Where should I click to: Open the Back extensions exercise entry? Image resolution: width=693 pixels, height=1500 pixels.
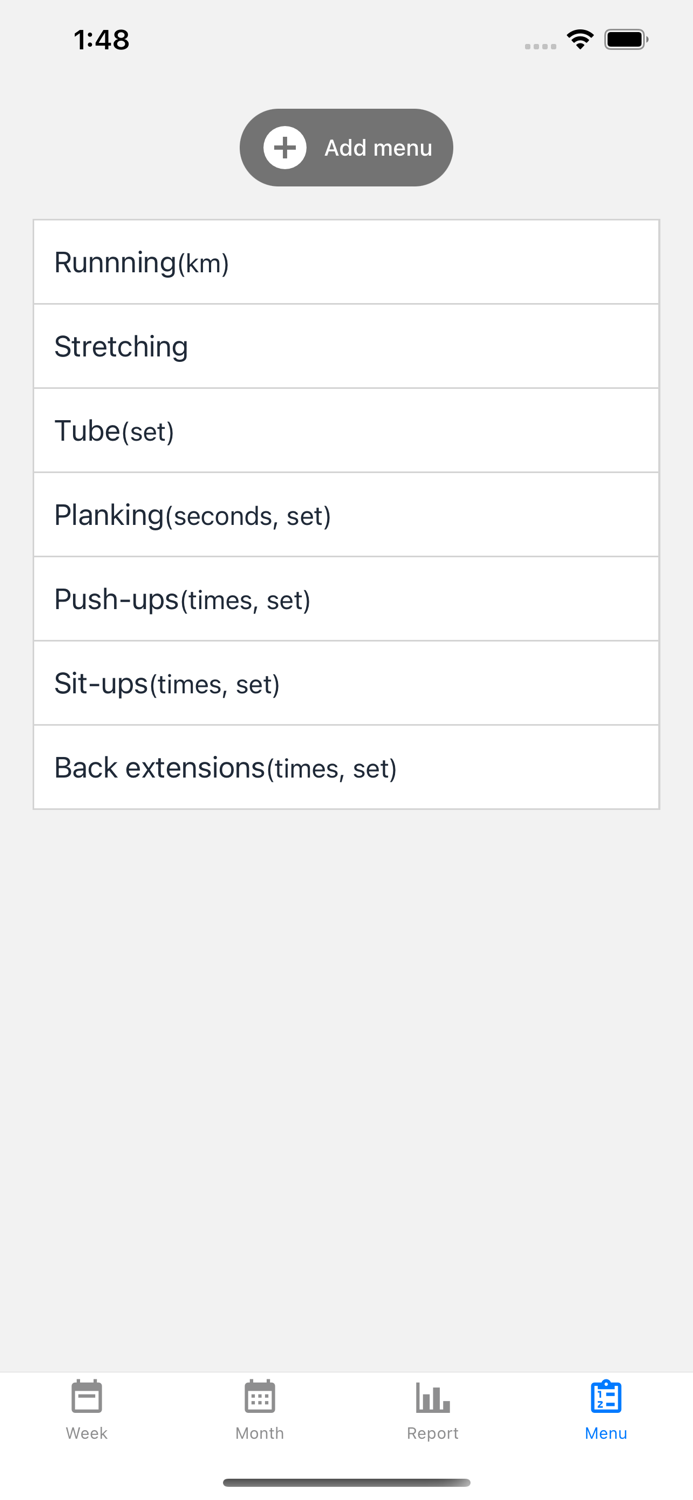tap(346, 767)
